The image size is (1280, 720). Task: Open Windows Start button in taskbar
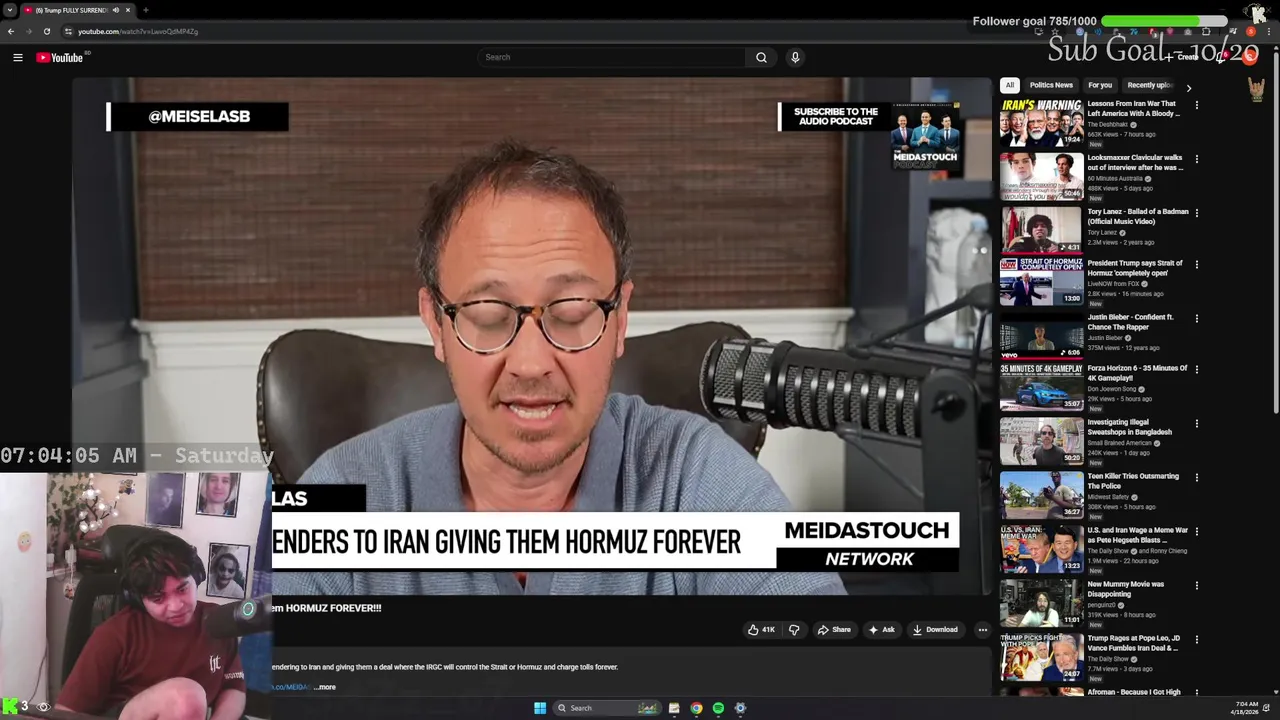pos(540,708)
